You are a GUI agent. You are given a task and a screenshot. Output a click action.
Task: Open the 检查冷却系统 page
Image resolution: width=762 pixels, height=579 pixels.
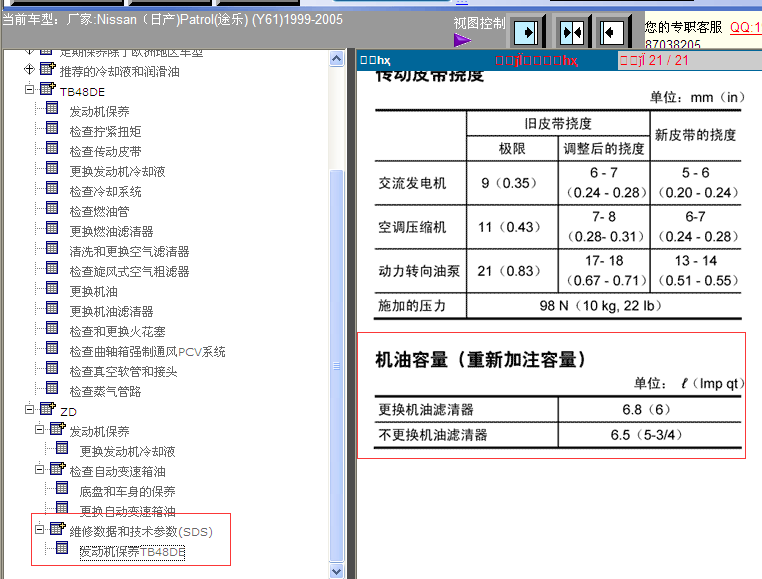point(105,192)
